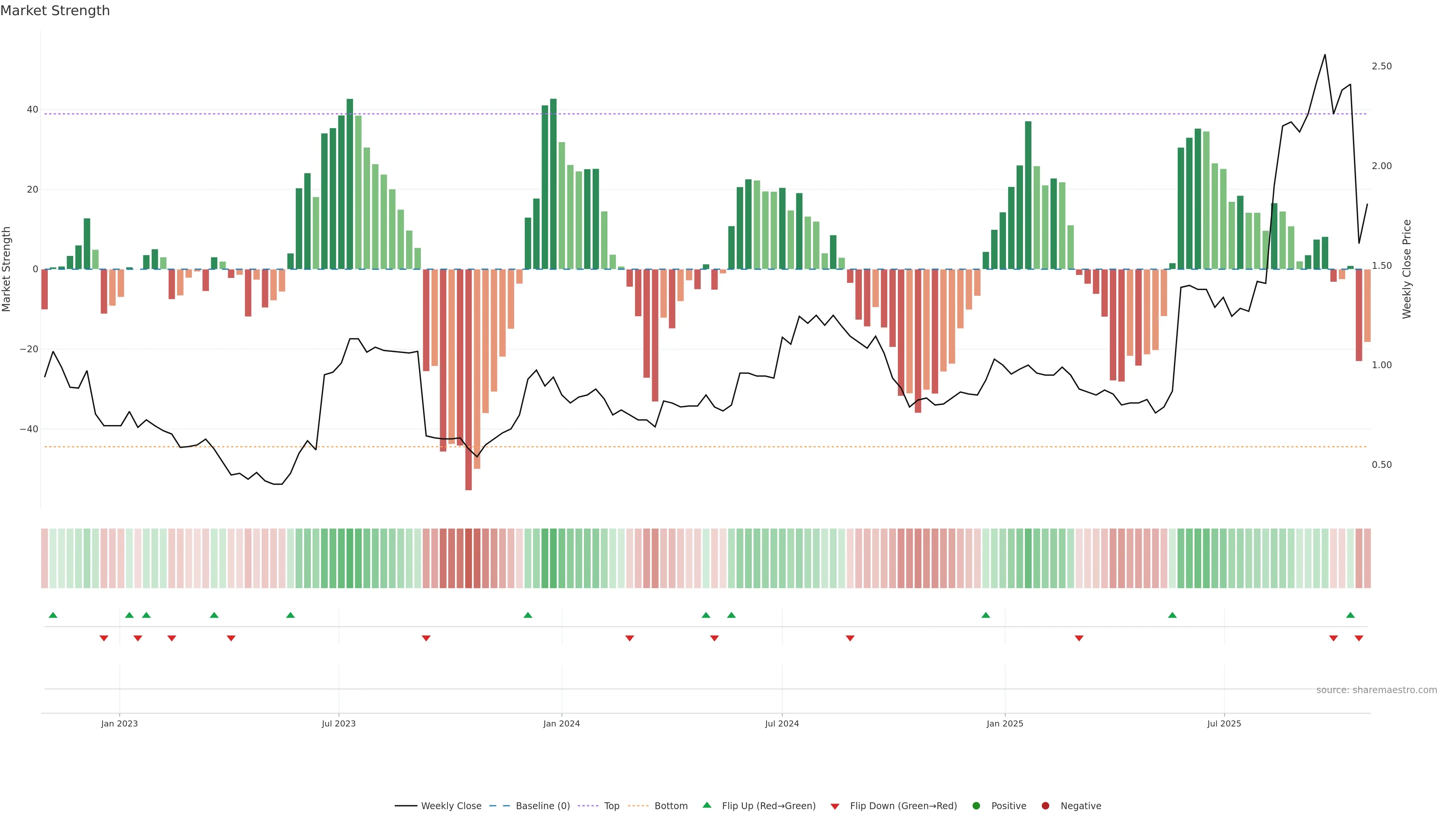This screenshot has height=819, width=1456.
Task: Click the Market Strength chart title
Action: 55,11
